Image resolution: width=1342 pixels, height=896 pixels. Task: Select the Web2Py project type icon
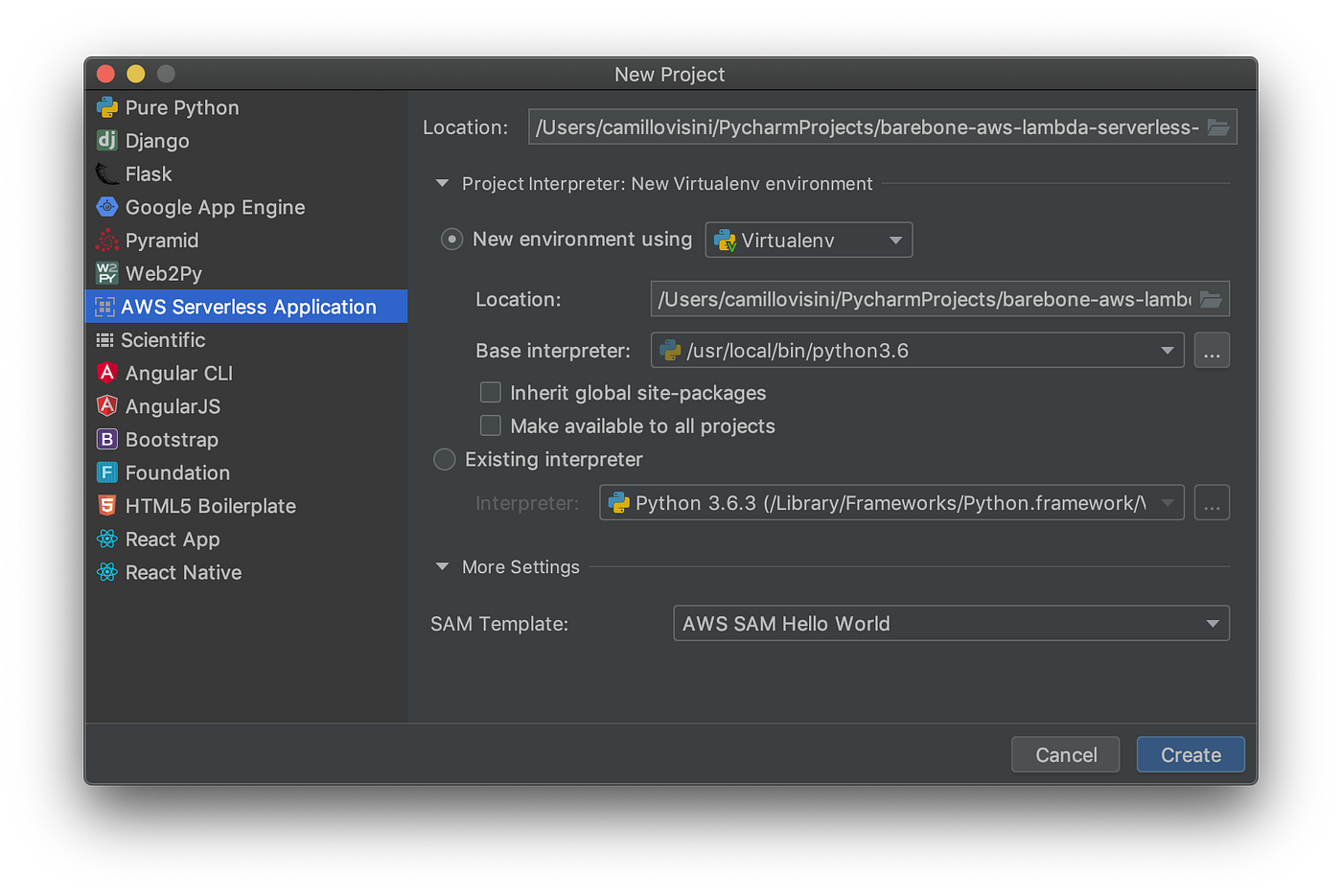(106, 273)
